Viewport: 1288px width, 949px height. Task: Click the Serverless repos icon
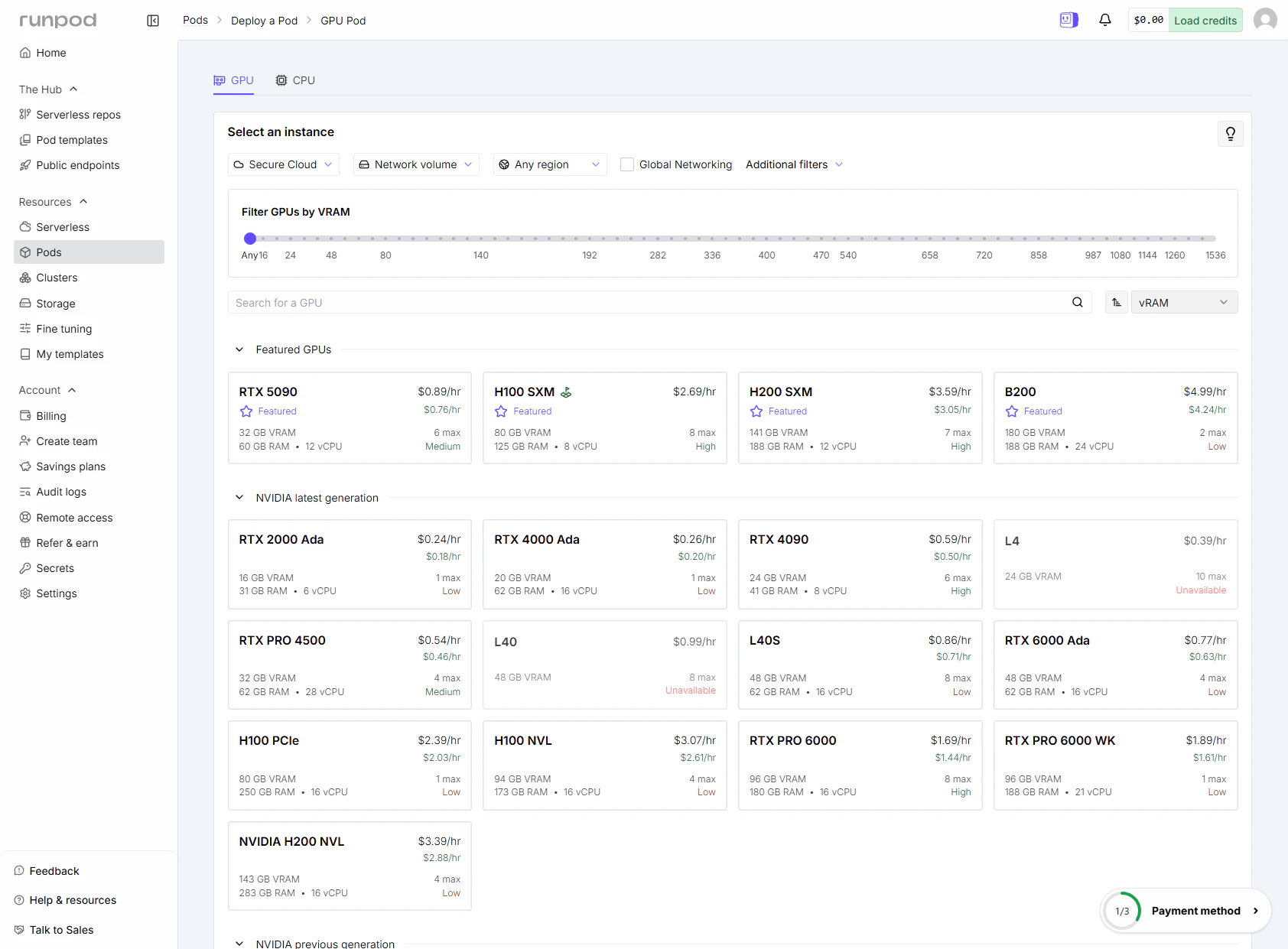click(25, 115)
